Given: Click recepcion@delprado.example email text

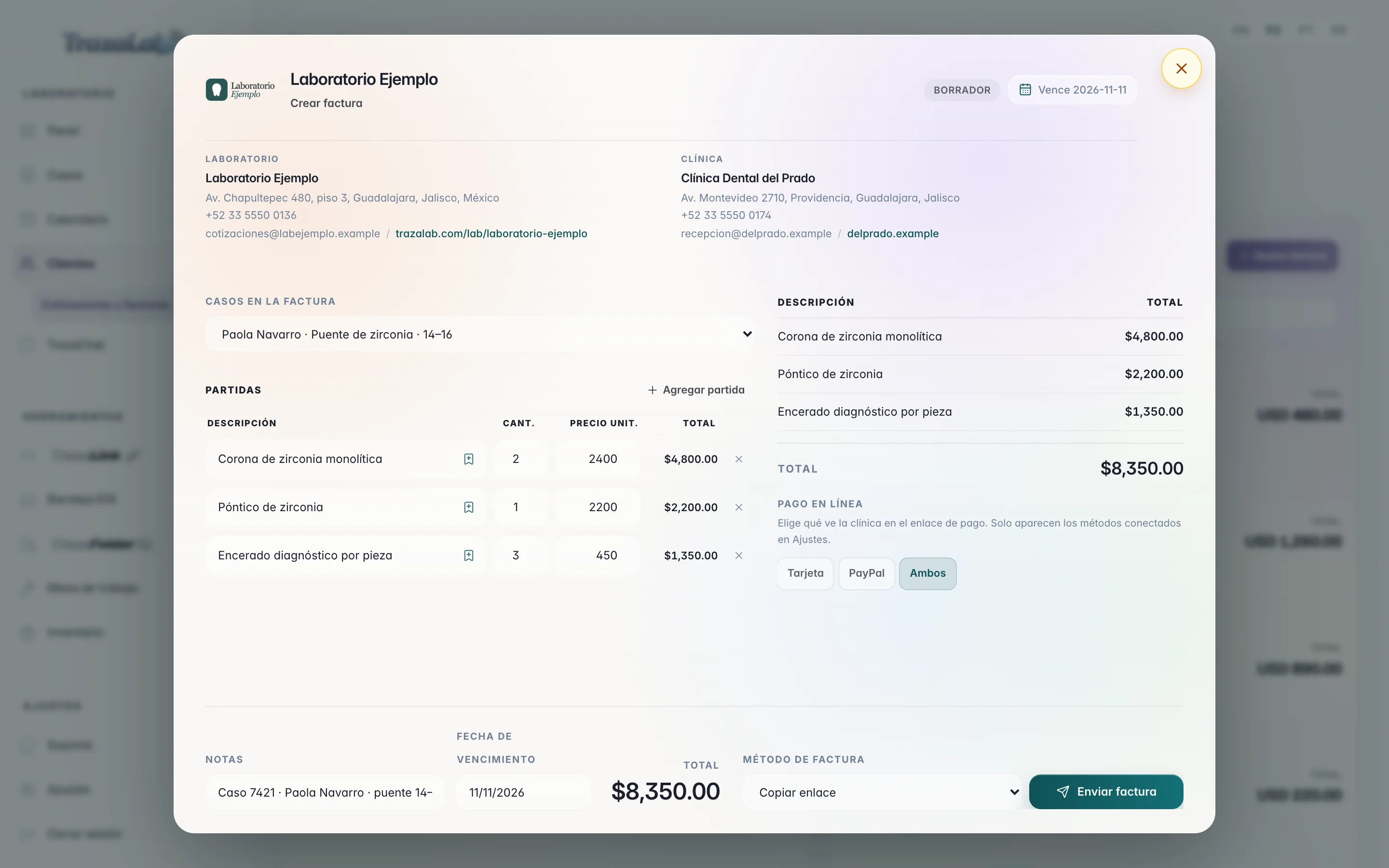Looking at the screenshot, I should click(756, 234).
